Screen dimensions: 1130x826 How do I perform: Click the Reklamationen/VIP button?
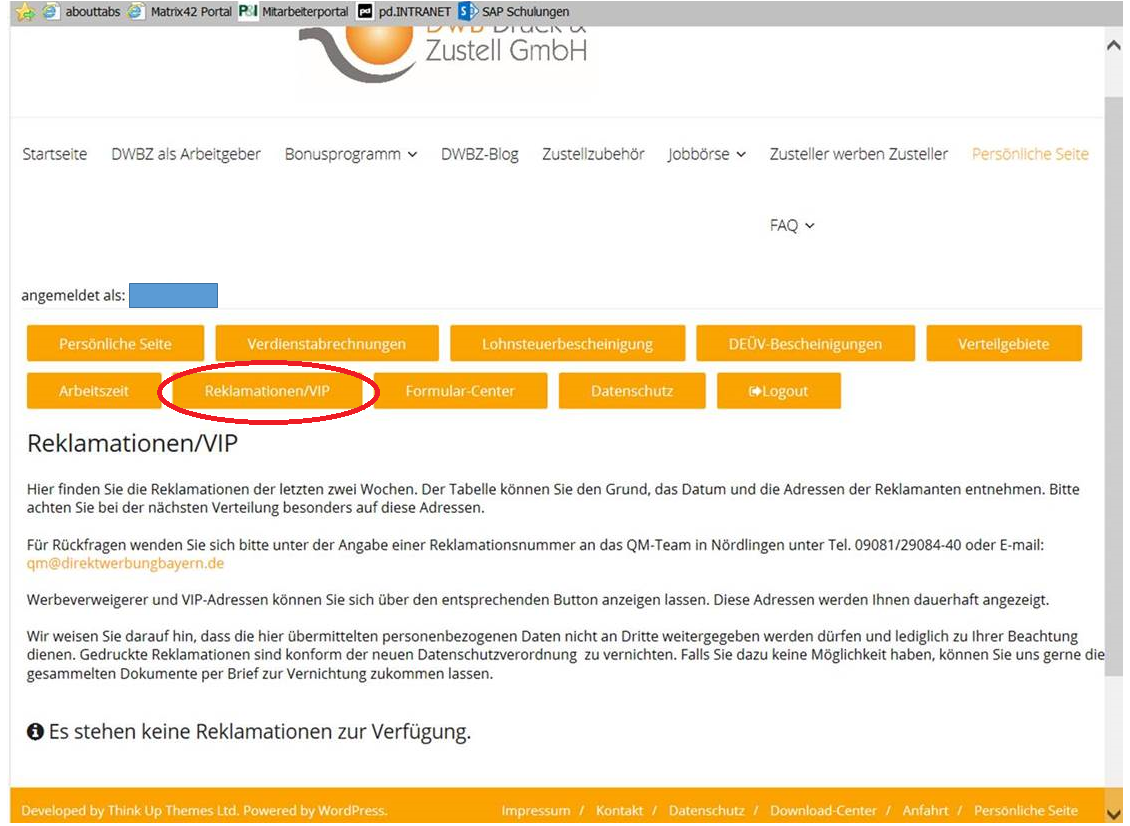click(267, 391)
